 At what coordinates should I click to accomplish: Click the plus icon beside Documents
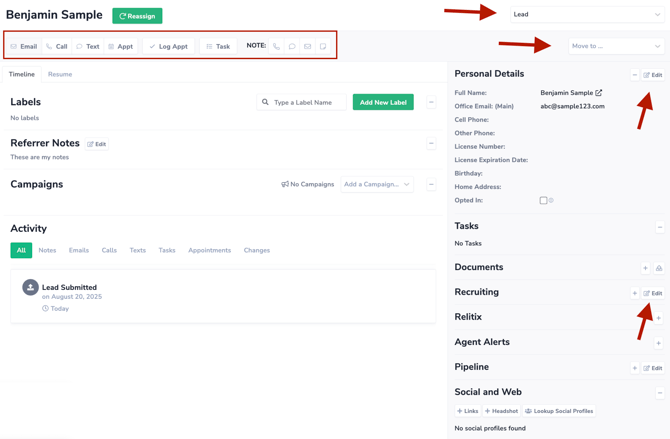click(x=645, y=268)
